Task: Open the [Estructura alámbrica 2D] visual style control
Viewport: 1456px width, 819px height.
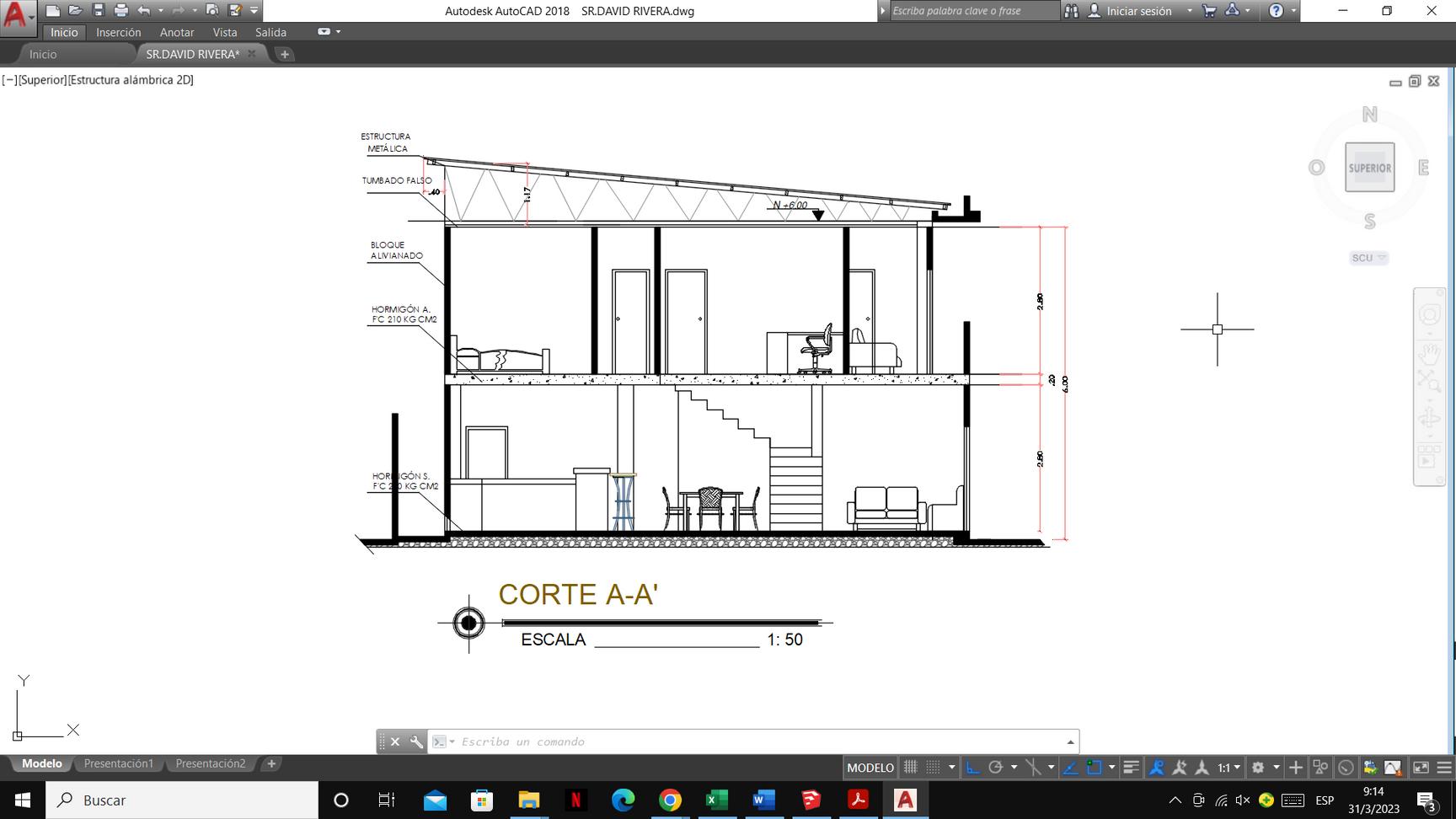Action: 131,80
